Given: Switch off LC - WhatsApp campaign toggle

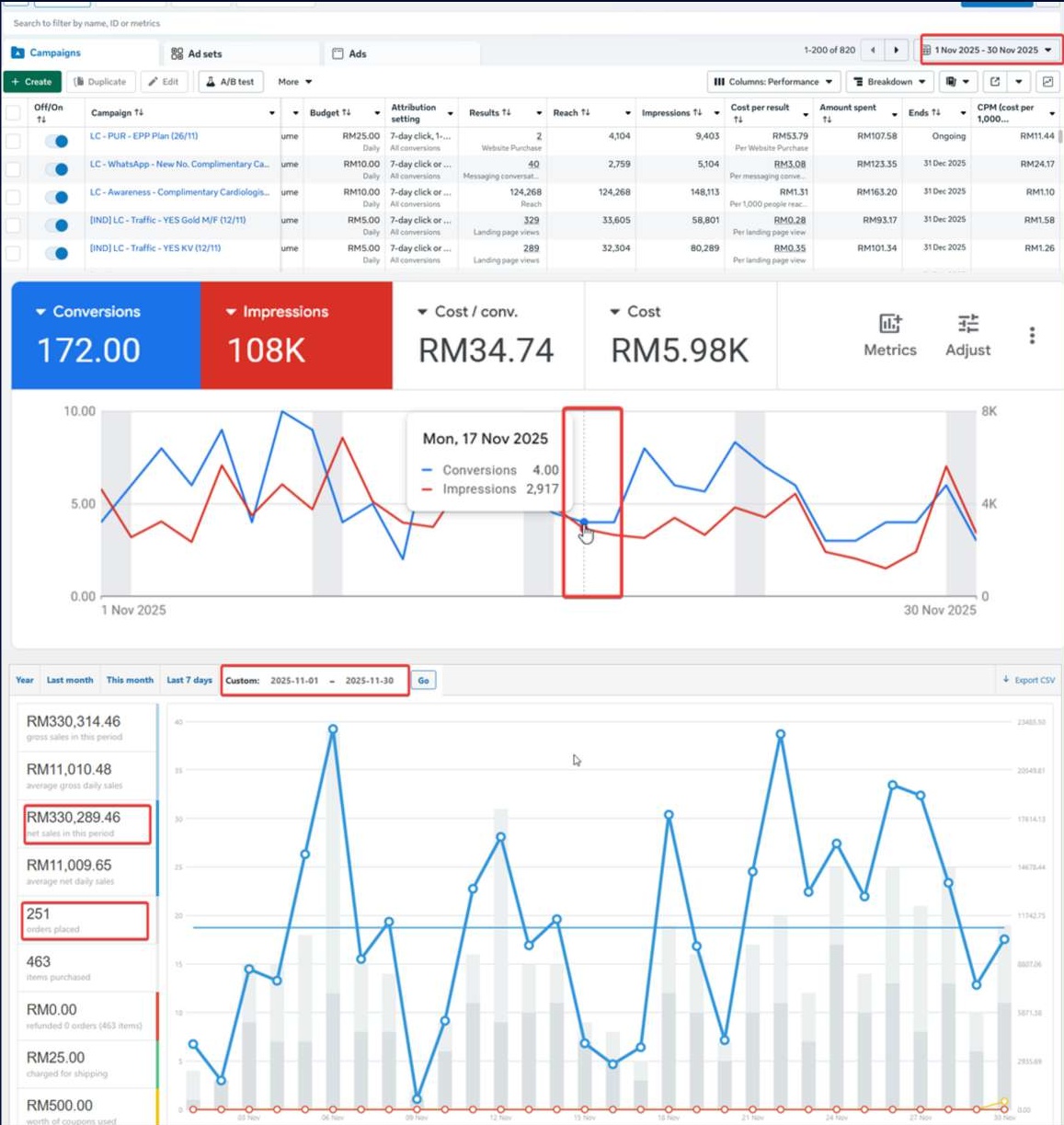Looking at the screenshot, I should 56,169.
